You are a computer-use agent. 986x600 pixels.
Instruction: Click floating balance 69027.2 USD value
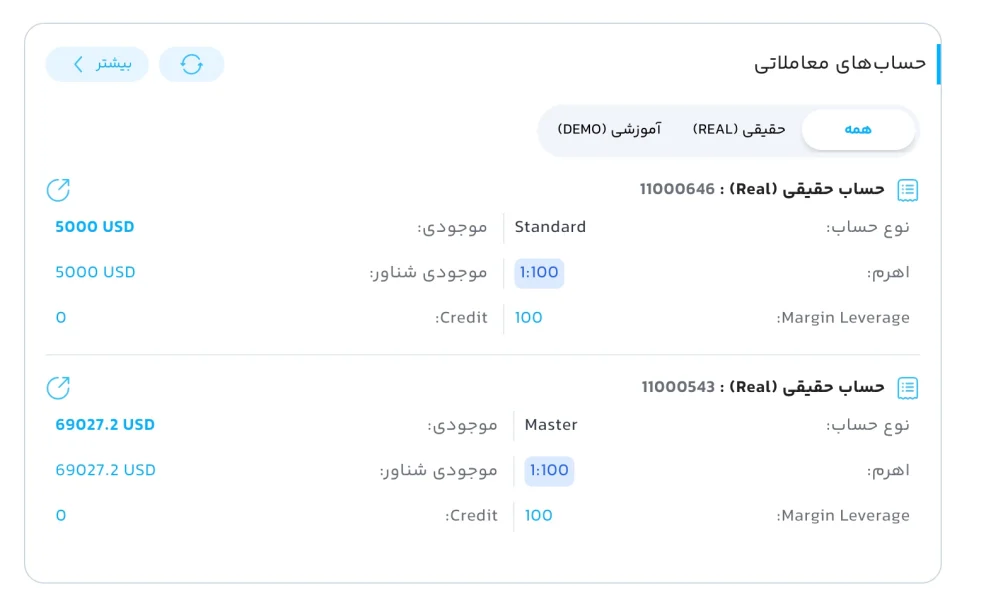(x=105, y=470)
